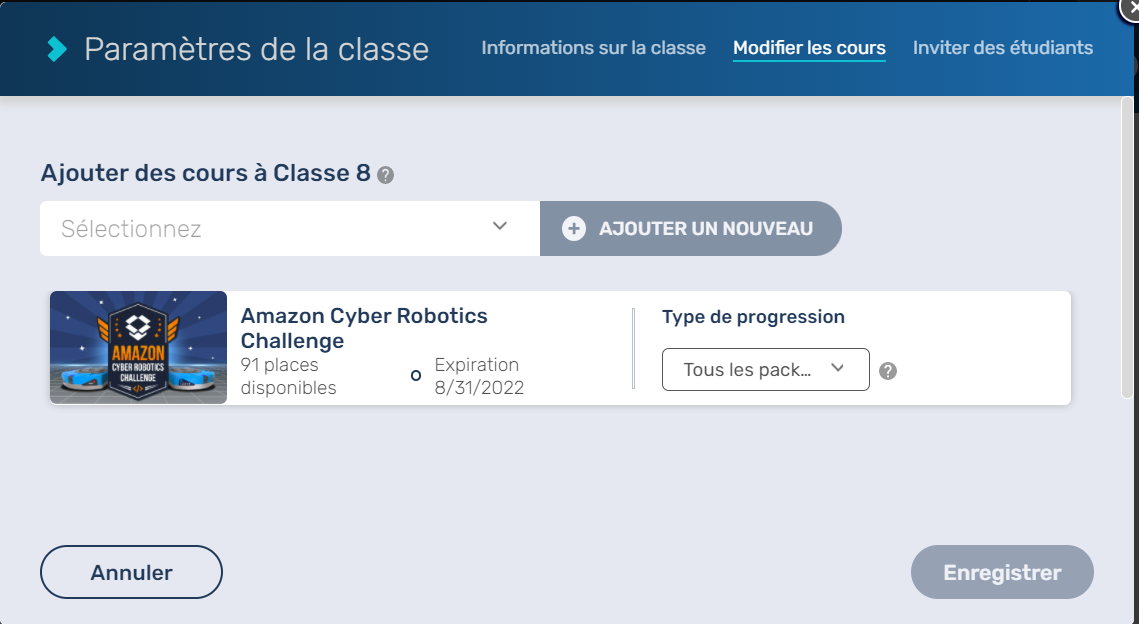
Task: Click the vertical scrollbar on the right edge
Action: (x=1127, y=250)
